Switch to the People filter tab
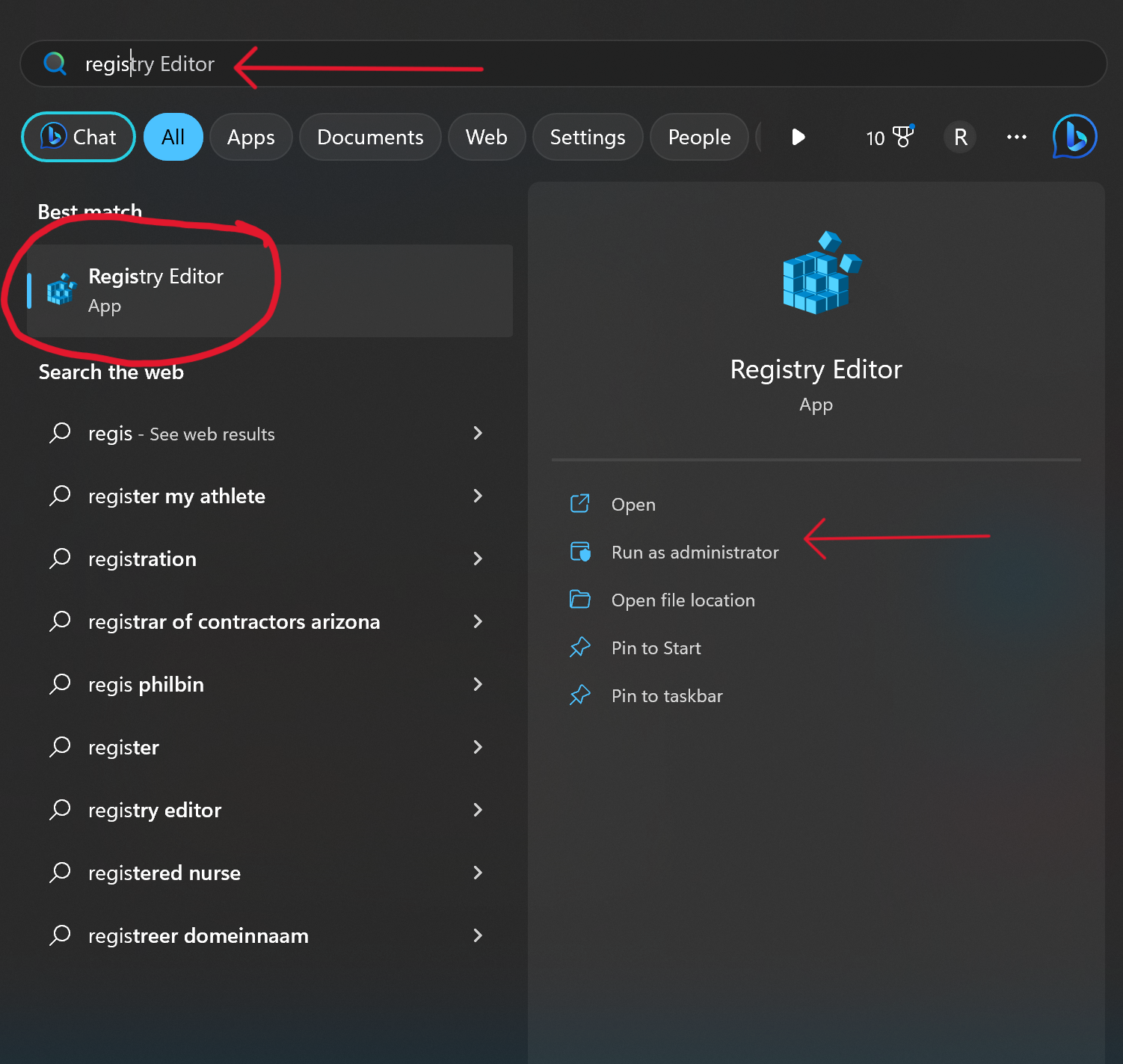The image size is (1123, 1064). pos(699,137)
